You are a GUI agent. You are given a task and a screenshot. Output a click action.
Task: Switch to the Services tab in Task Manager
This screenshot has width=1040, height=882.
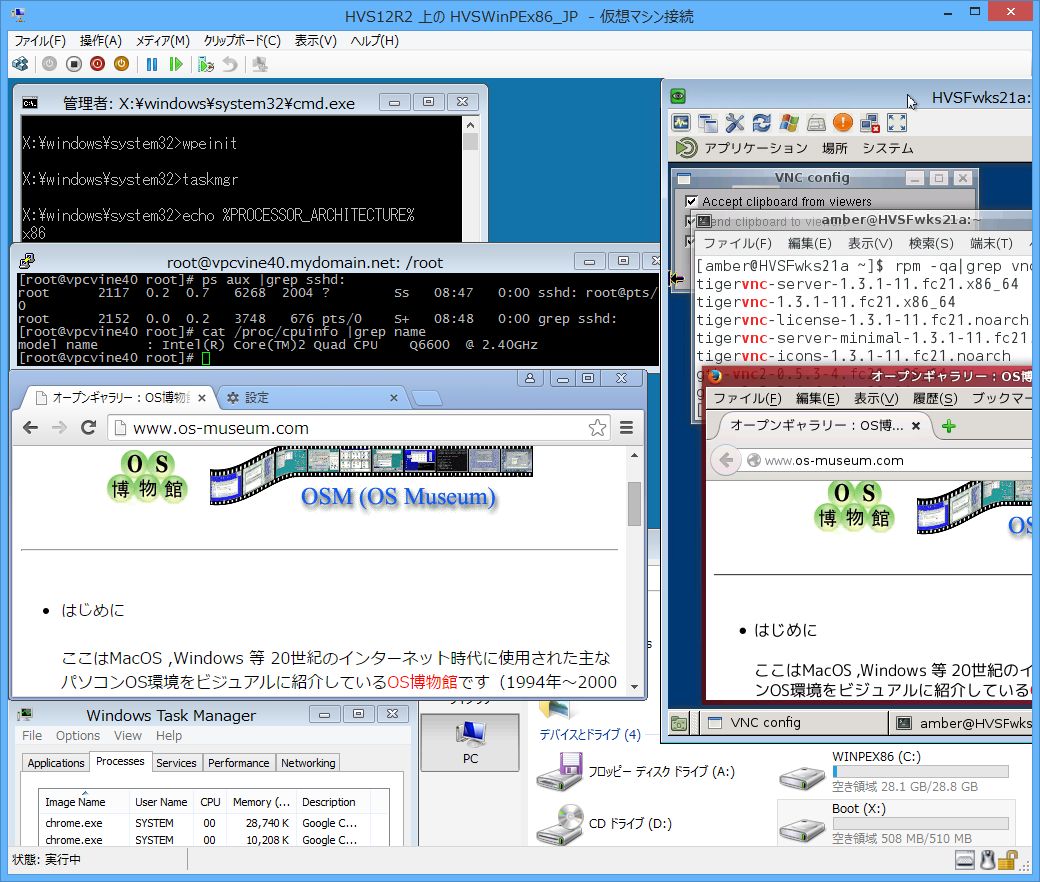176,763
